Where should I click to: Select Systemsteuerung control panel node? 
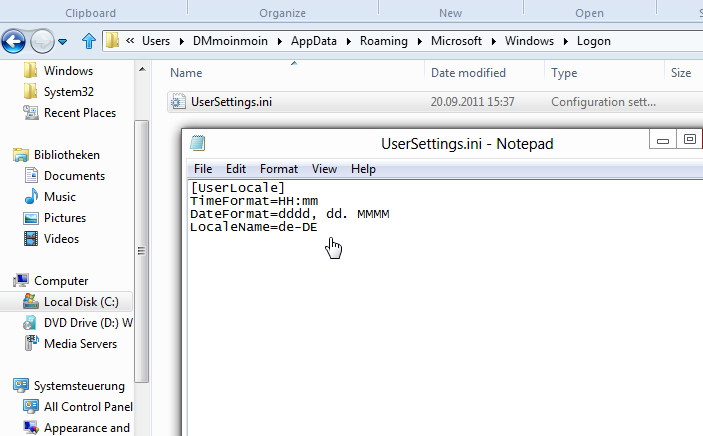pos(79,386)
